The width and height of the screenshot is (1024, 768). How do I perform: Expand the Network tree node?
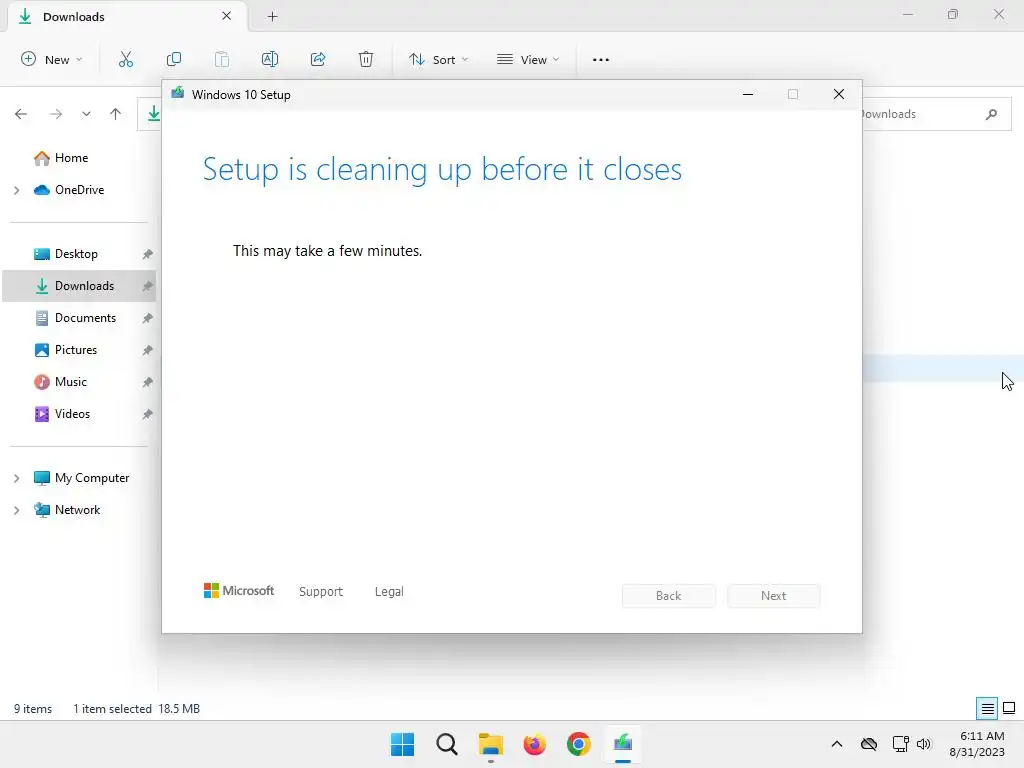17,510
